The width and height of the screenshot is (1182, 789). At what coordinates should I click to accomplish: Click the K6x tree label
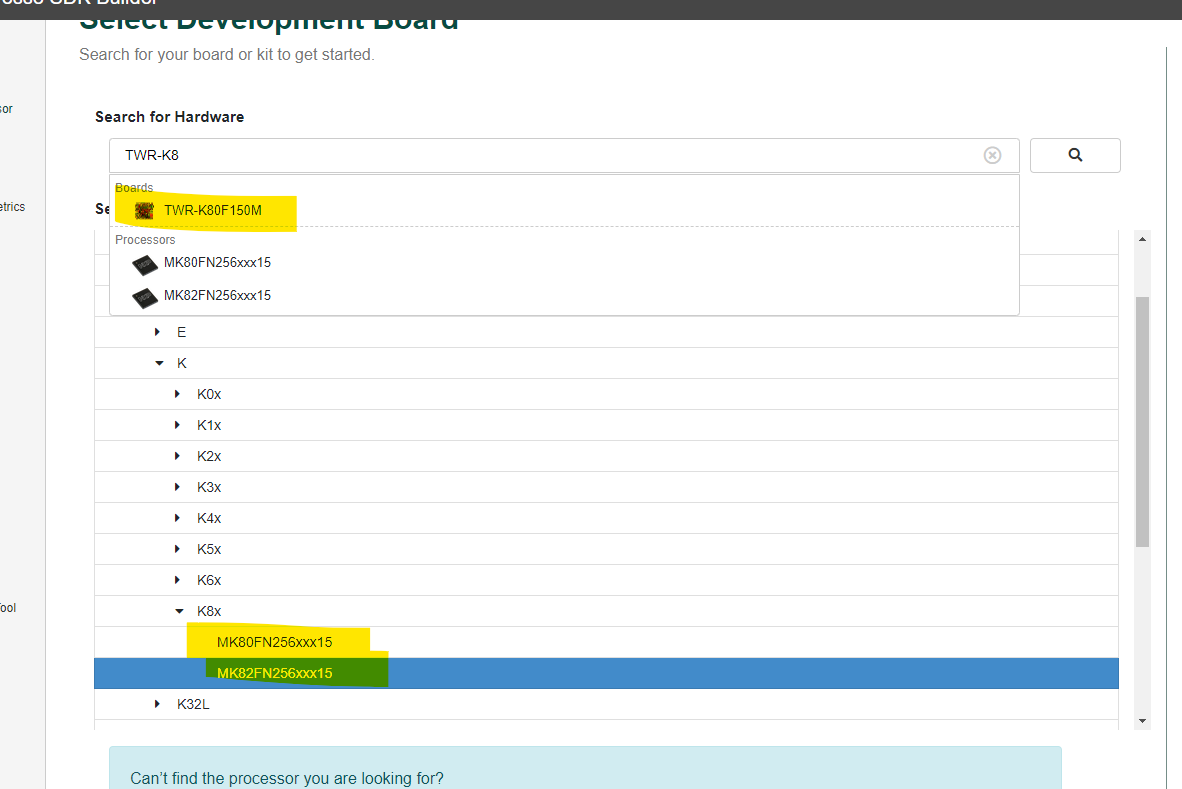coord(209,580)
